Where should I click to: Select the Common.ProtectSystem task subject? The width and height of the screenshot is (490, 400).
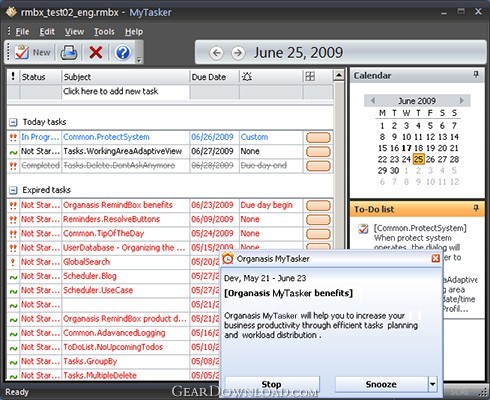(106, 137)
